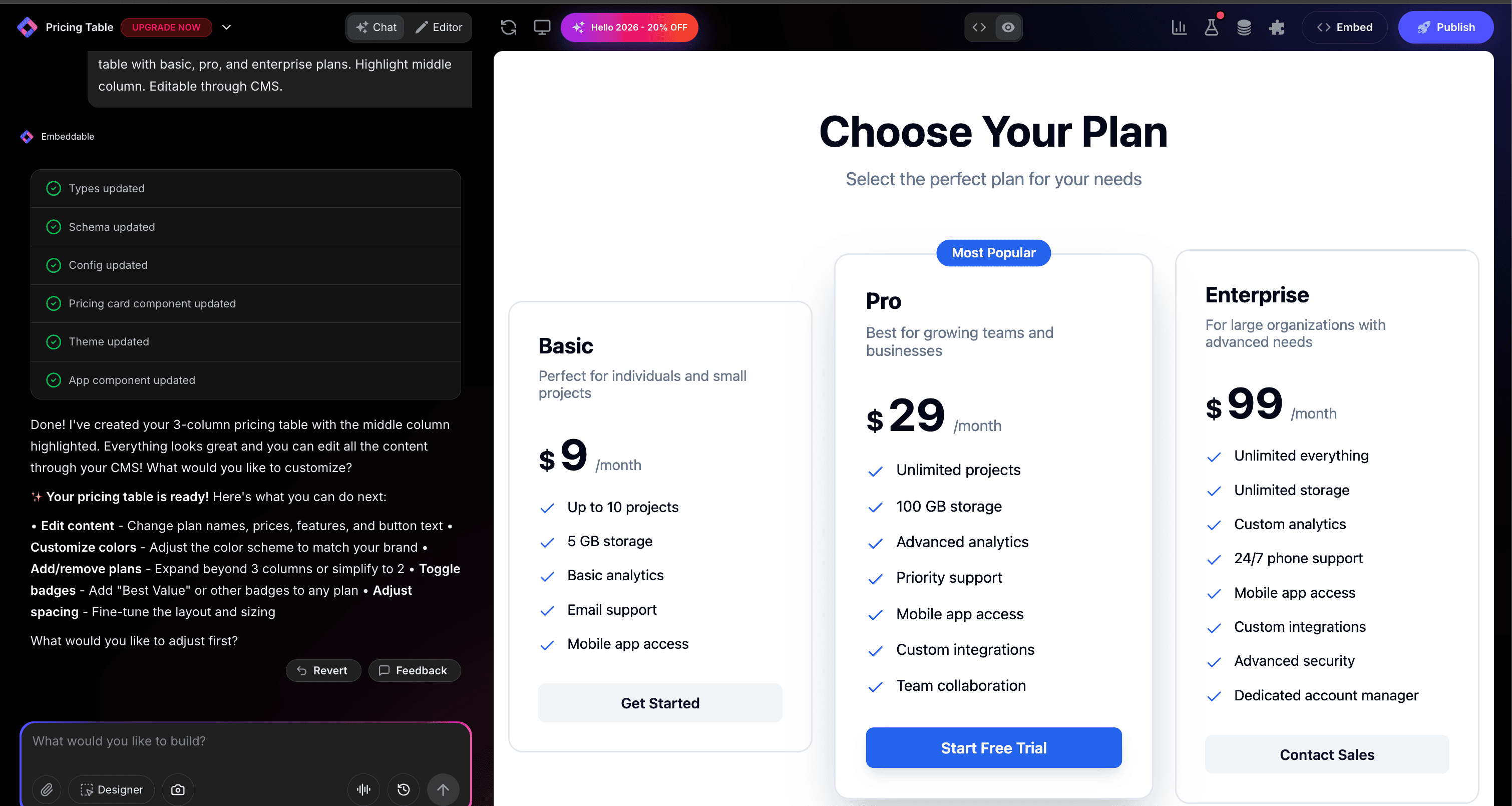
Task: Send the message with the up arrow icon
Action: pyautogui.click(x=443, y=789)
